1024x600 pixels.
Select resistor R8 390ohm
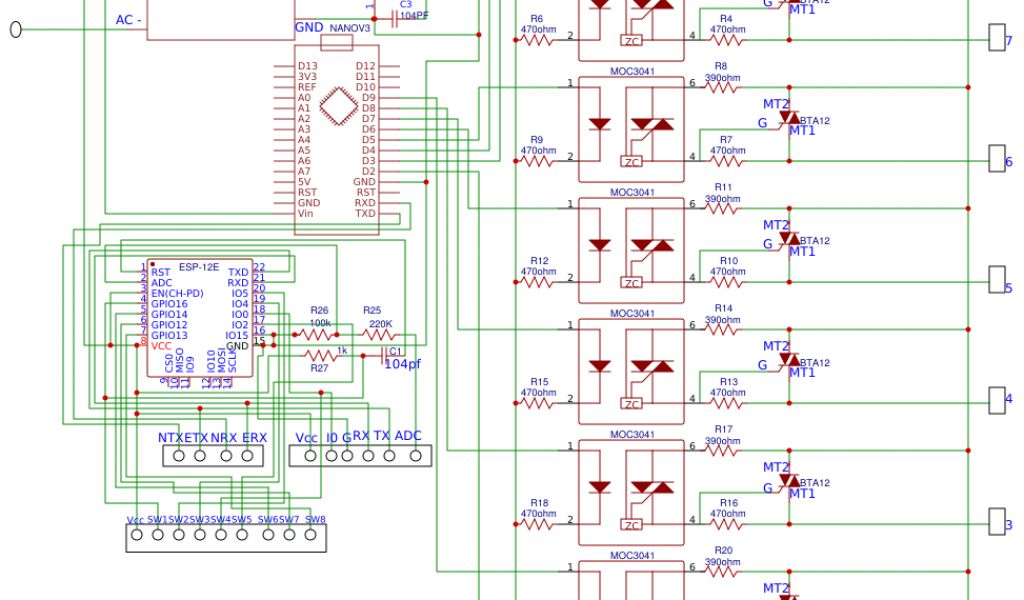(x=722, y=88)
